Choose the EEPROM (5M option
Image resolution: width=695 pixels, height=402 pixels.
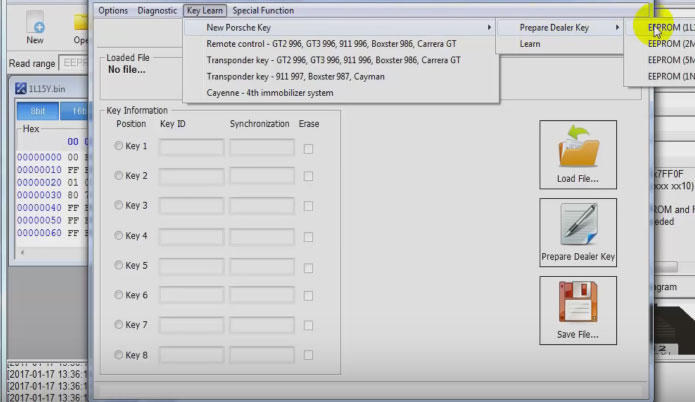[670, 60]
